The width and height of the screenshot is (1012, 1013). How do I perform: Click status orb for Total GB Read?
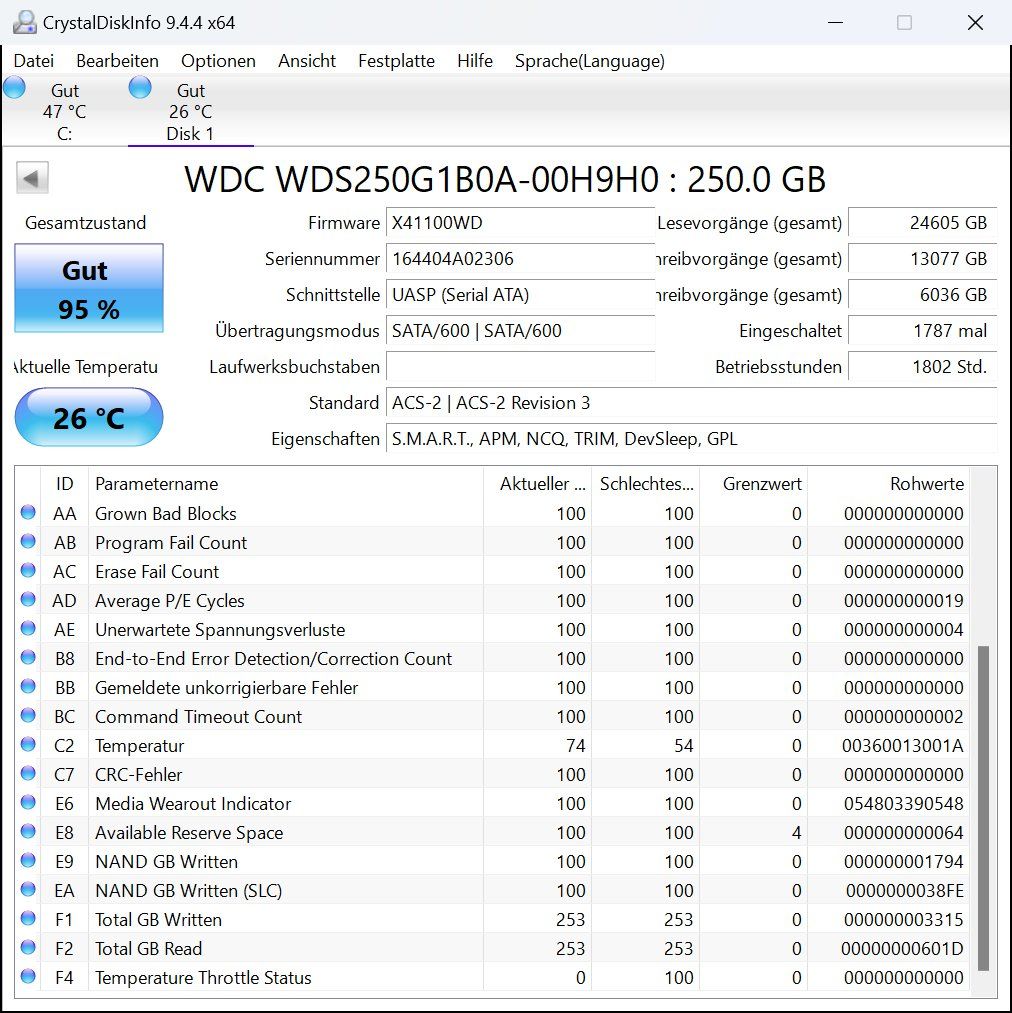point(28,948)
